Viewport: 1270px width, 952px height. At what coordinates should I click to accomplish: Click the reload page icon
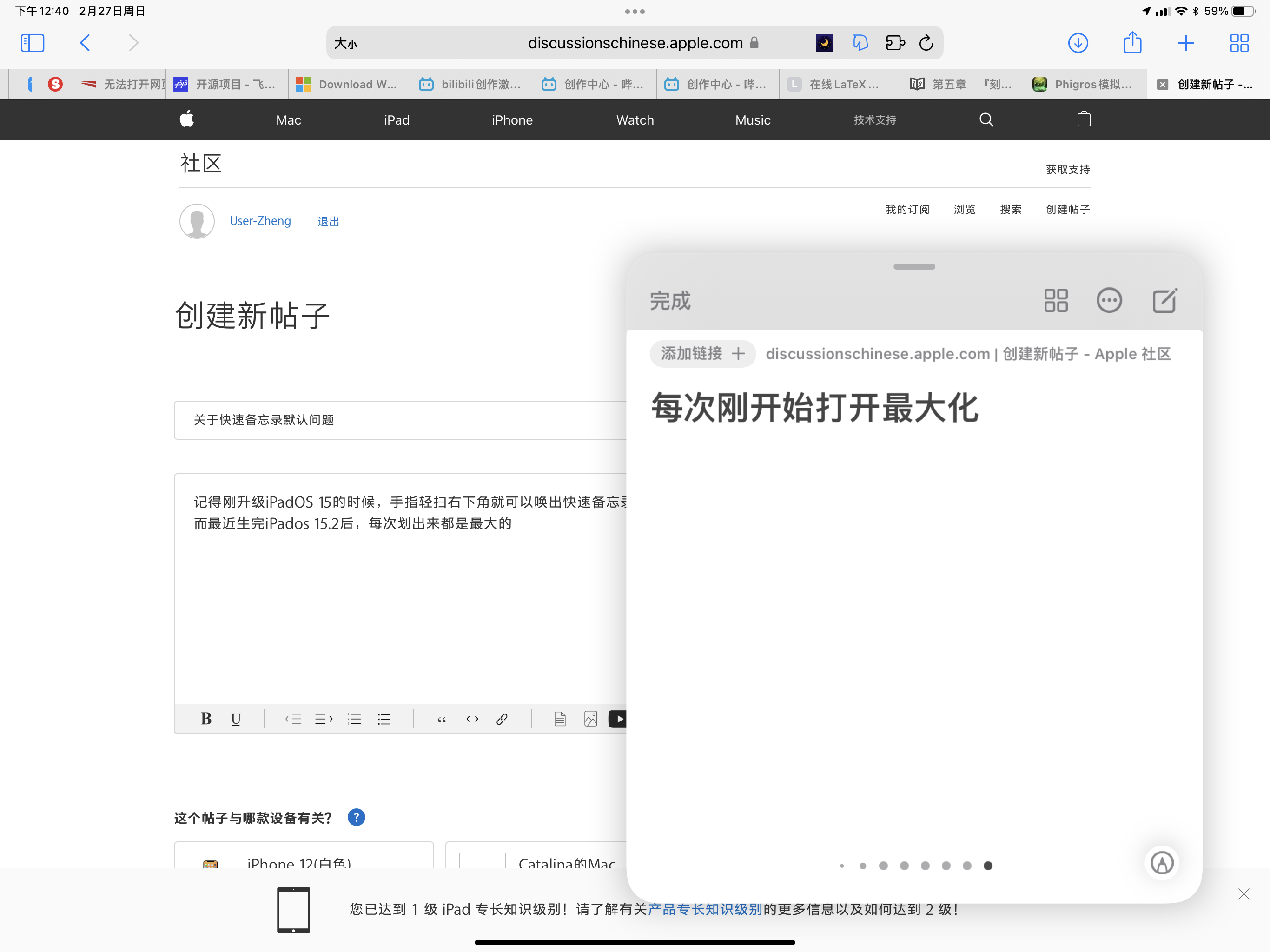[x=926, y=43]
